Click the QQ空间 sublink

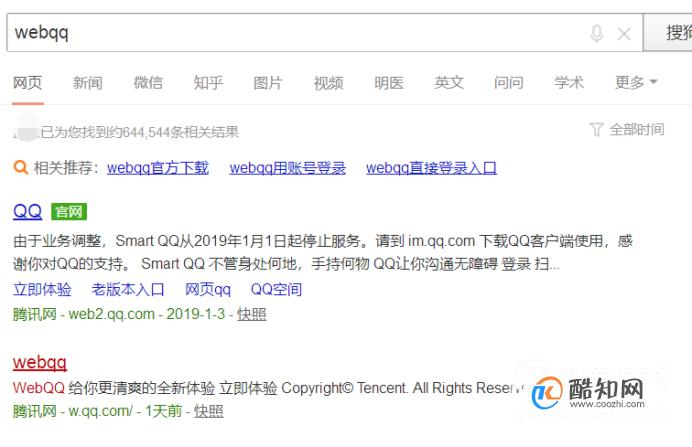pyautogui.click(x=276, y=289)
